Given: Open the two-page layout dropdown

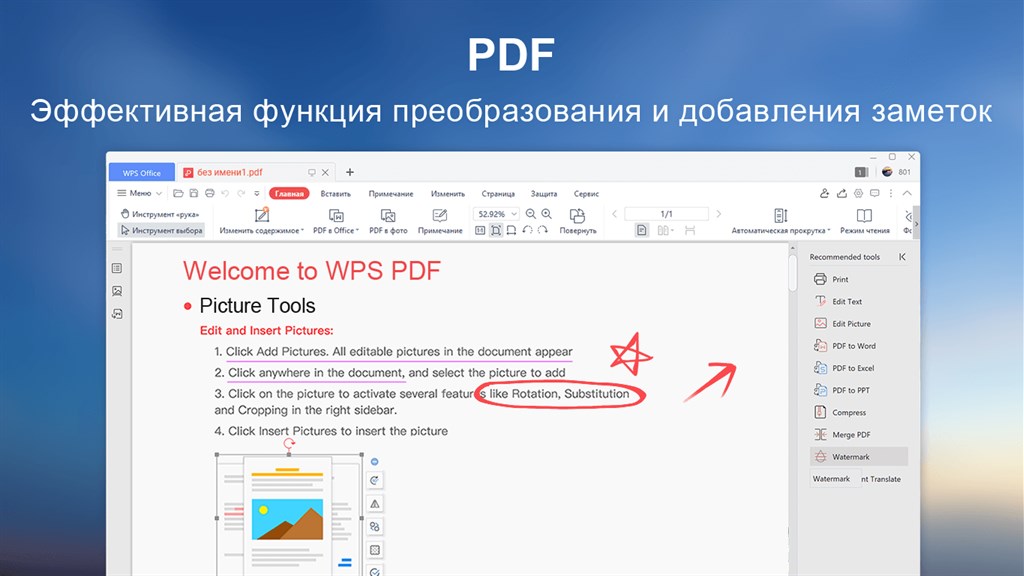Looking at the screenshot, I should click(x=665, y=231).
